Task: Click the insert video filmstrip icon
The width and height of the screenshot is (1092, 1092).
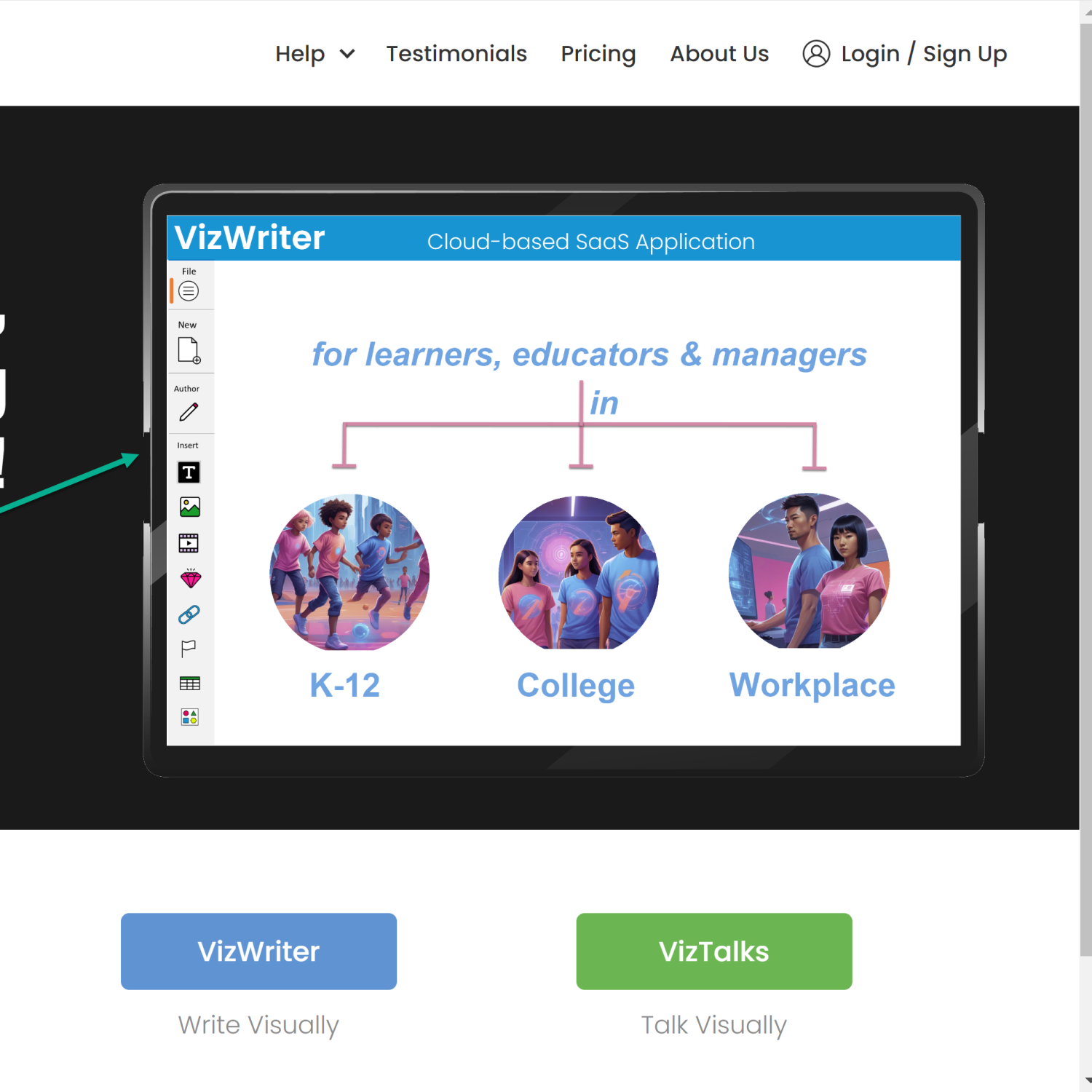Action: pos(189,543)
